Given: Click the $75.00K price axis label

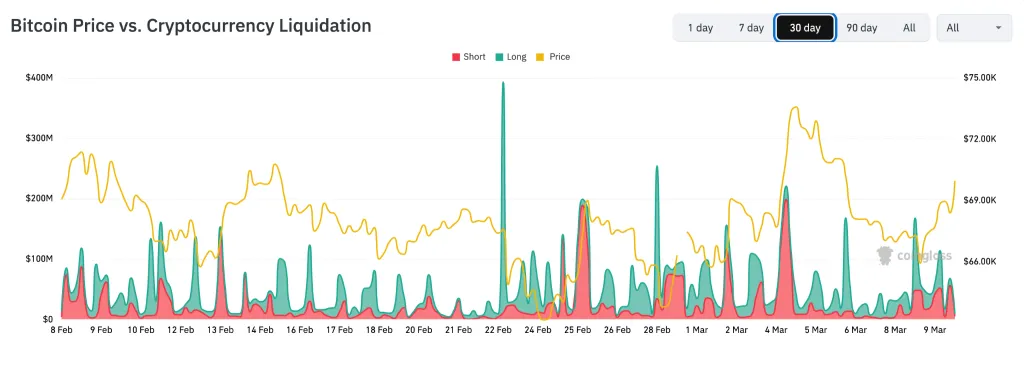Looking at the screenshot, I should 980,78.
